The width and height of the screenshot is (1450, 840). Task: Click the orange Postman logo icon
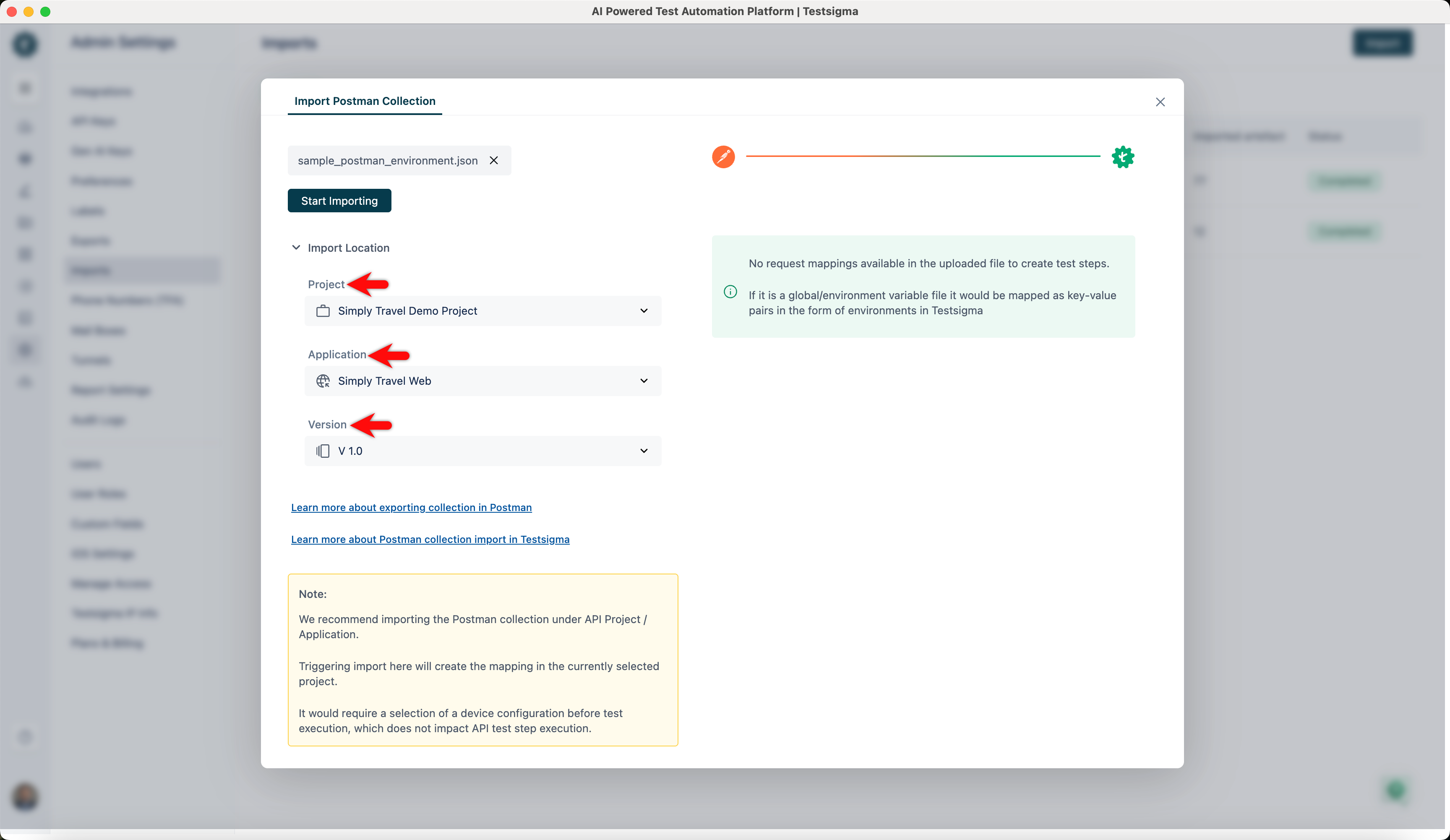coord(723,157)
